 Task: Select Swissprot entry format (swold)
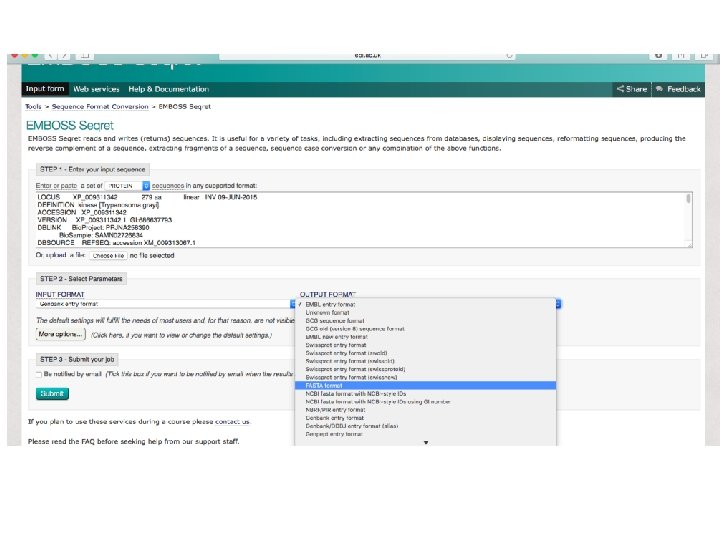click(x=425, y=353)
